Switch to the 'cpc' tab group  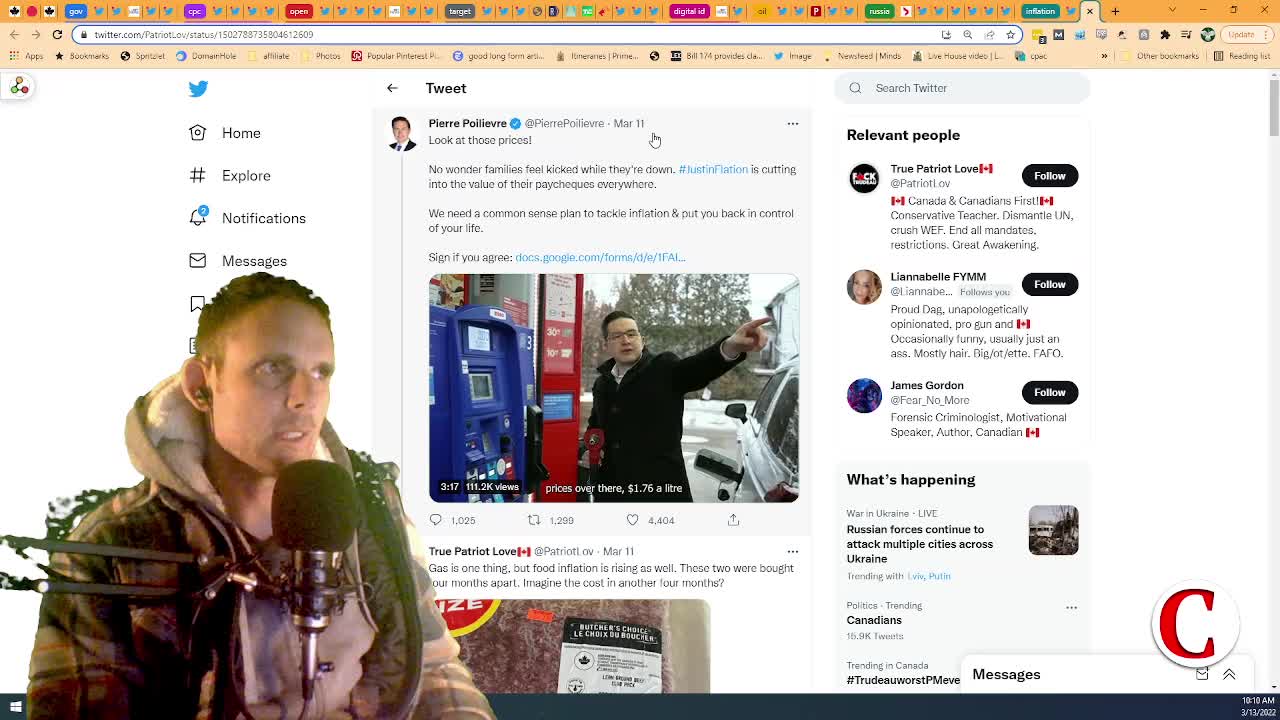pyautogui.click(x=194, y=11)
